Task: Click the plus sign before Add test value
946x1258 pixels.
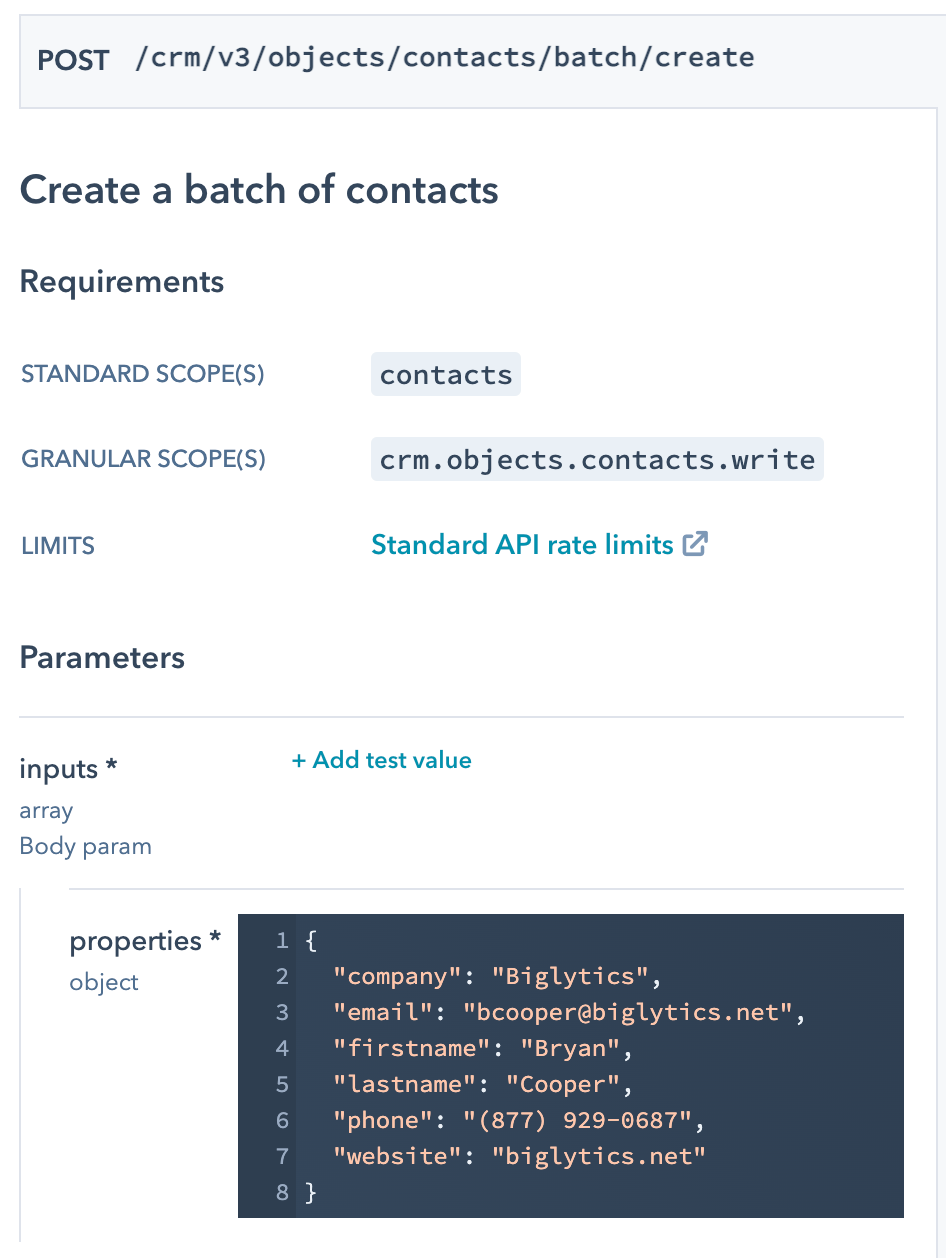Action: [298, 760]
